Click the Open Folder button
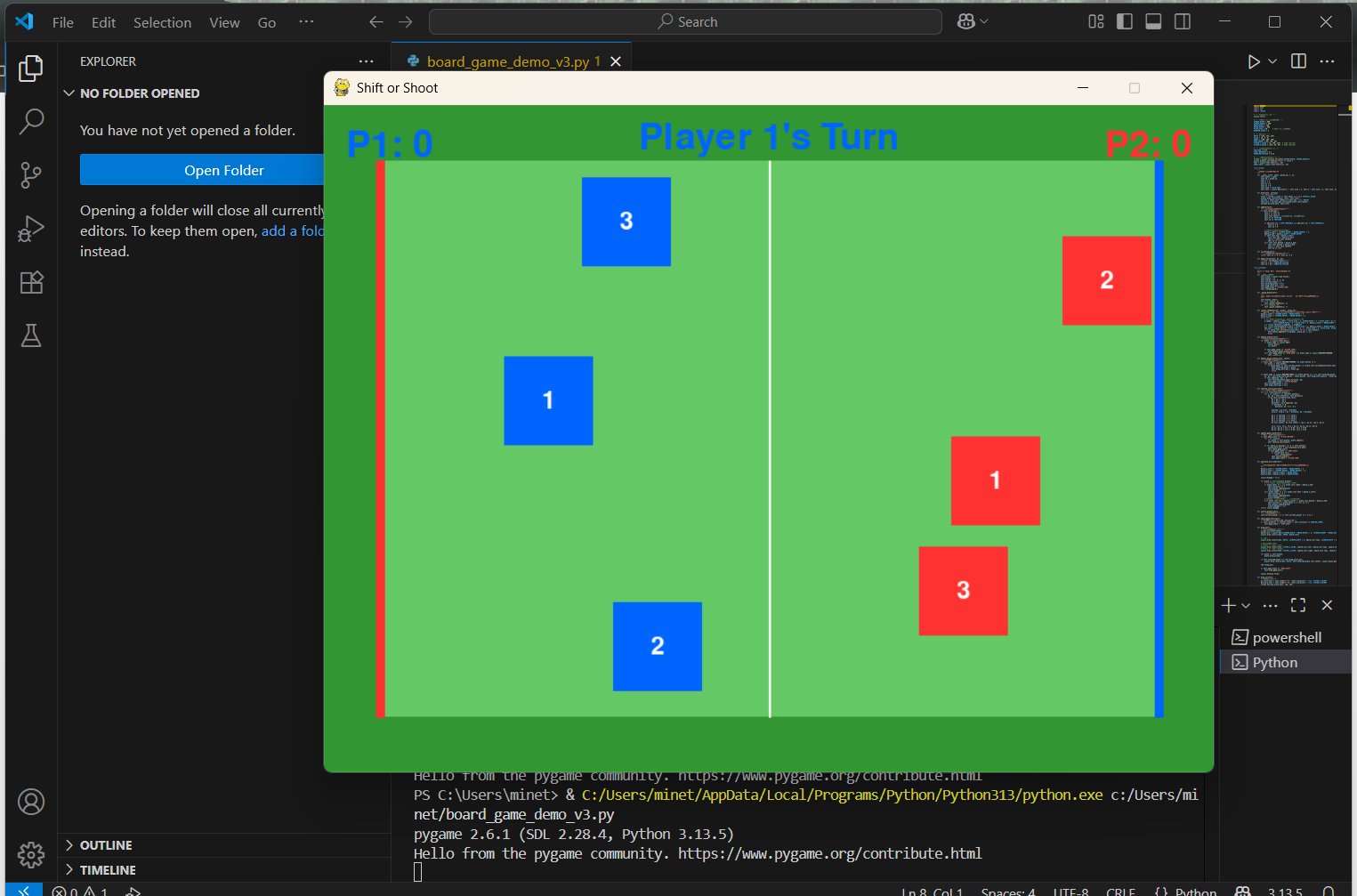 click(x=202, y=170)
